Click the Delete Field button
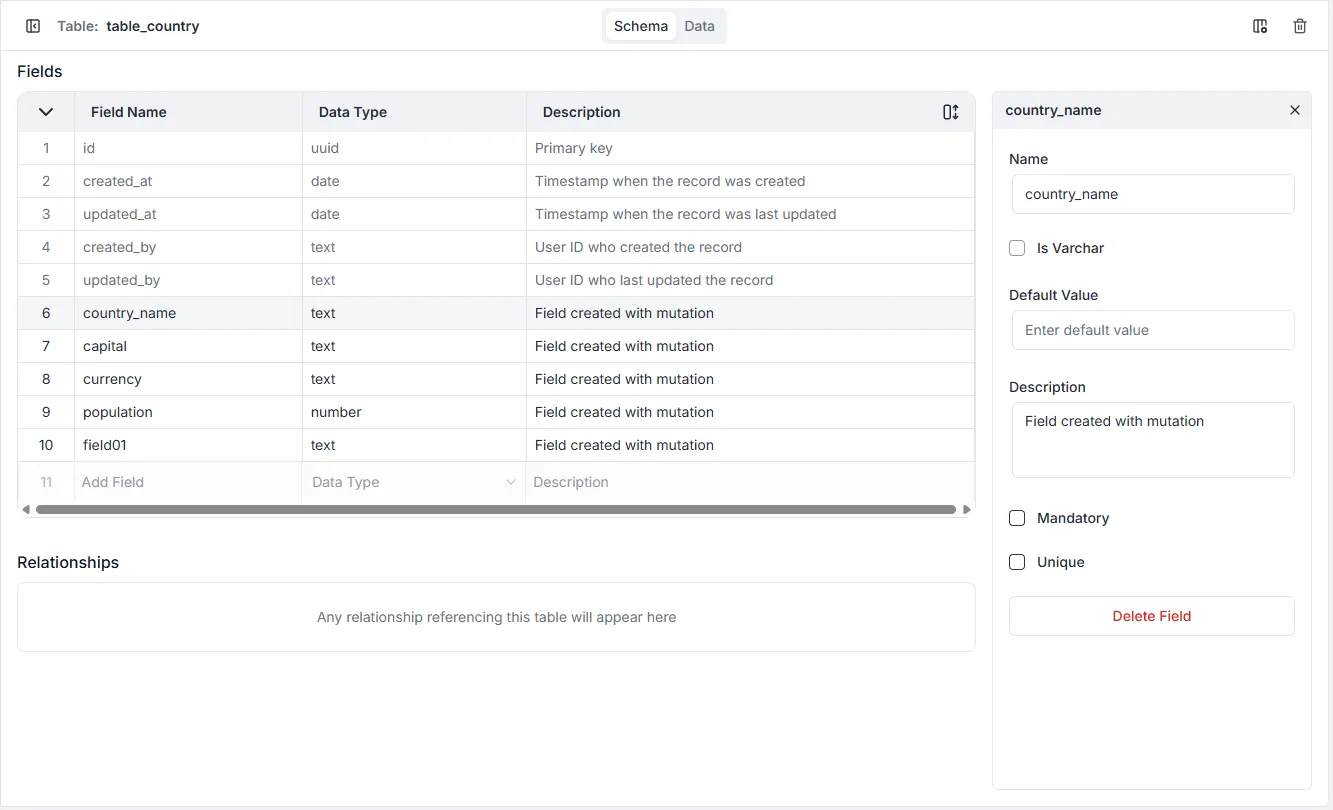 1151,616
